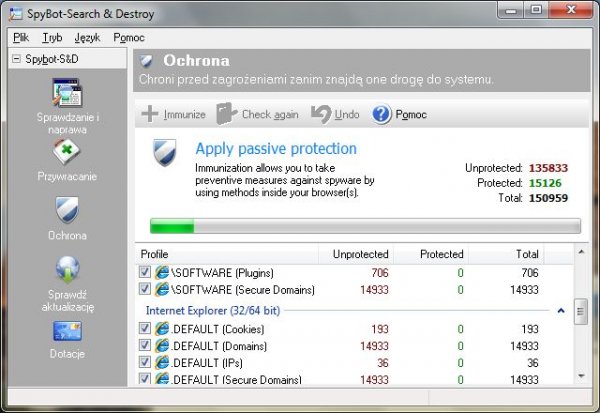This screenshot has height=413, width=600.
Task: Toggle the .DEFAULT (Cookies) checkbox
Action: click(145, 328)
